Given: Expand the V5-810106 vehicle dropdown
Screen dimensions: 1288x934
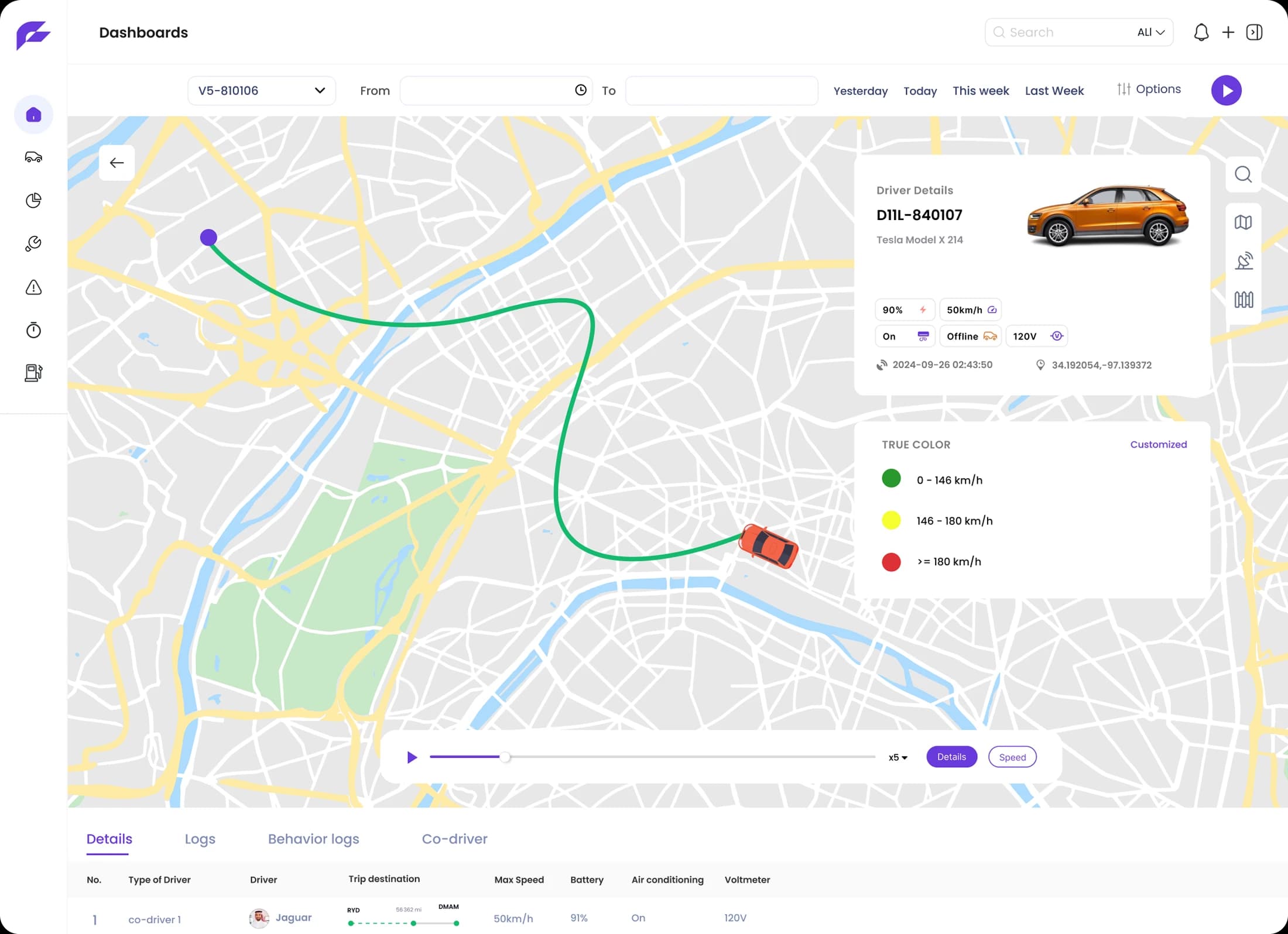Looking at the screenshot, I should tap(261, 91).
